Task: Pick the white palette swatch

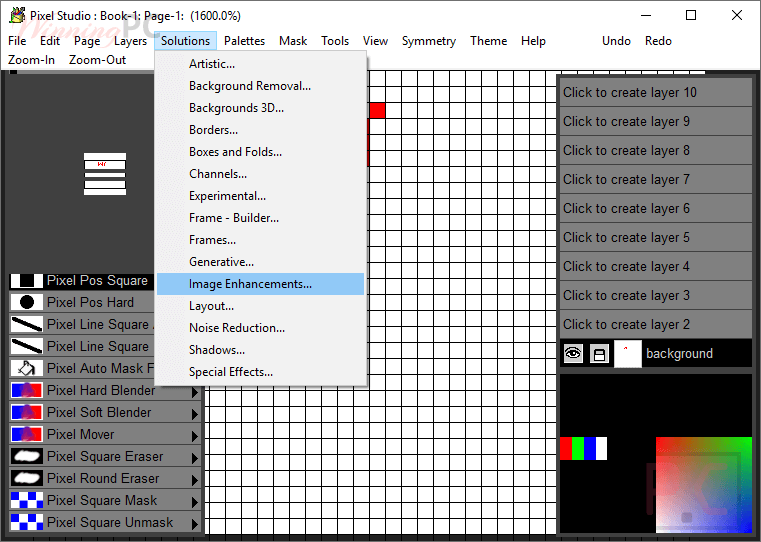Action: click(x=601, y=448)
